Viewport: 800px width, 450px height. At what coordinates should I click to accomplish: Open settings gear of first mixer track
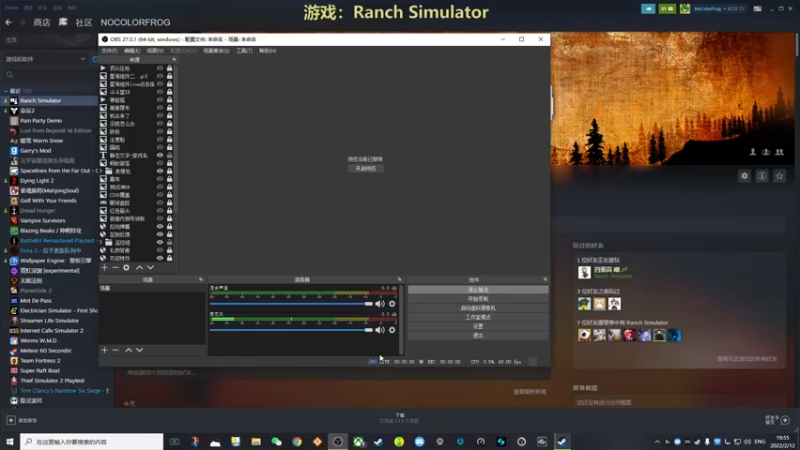click(392, 304)
